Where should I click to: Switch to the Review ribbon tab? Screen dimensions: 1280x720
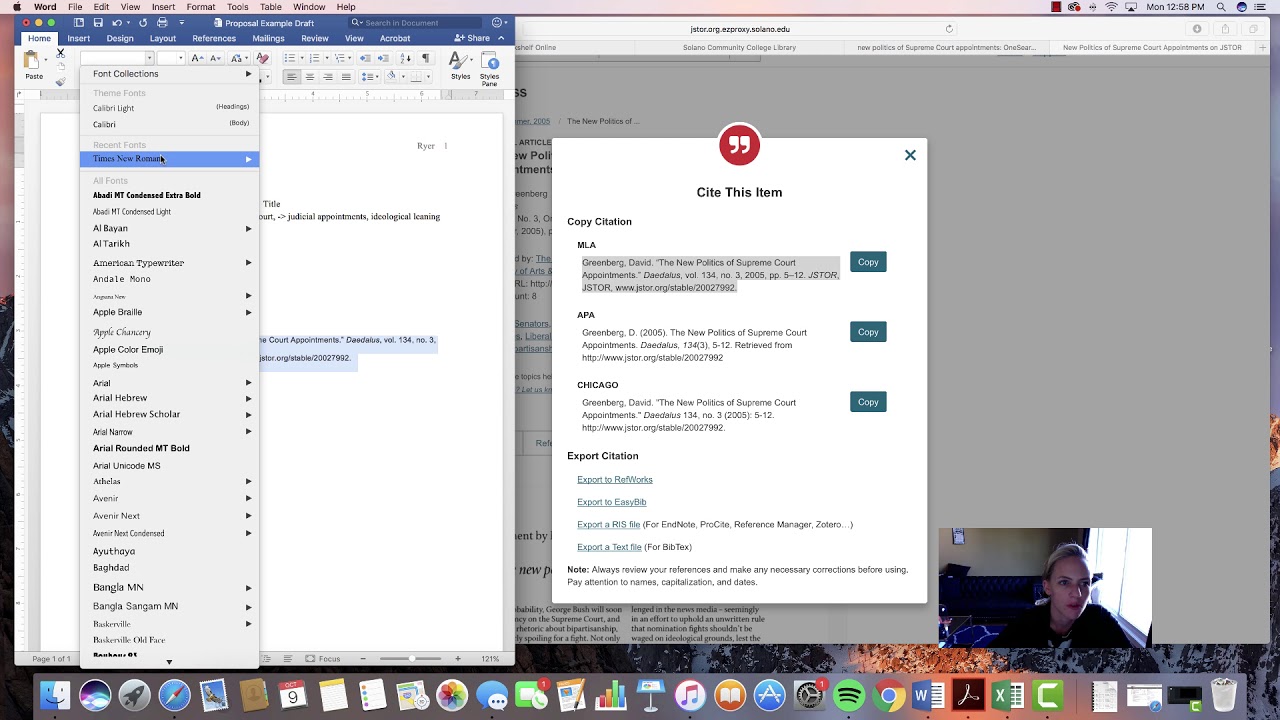(315, 38)
